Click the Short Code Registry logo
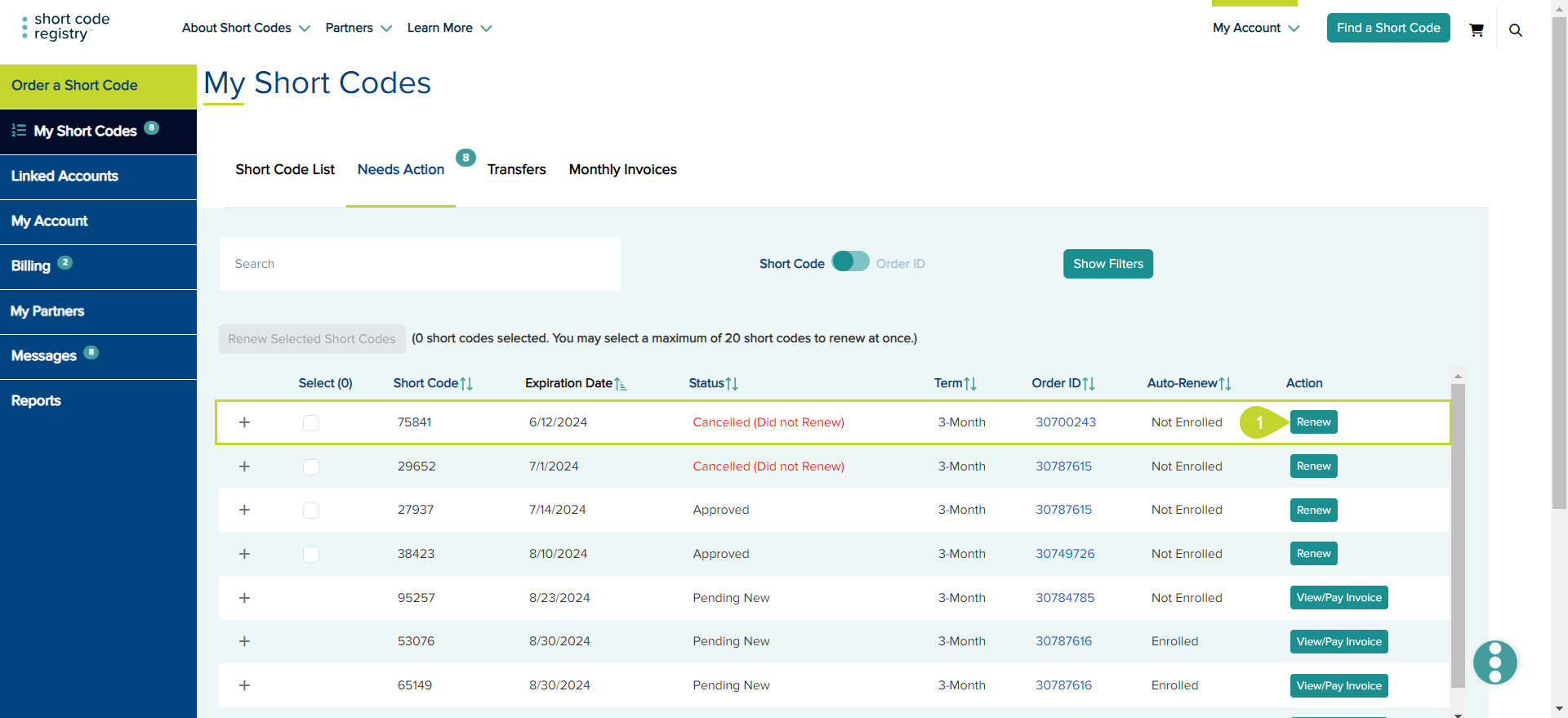 click(66, 27)
